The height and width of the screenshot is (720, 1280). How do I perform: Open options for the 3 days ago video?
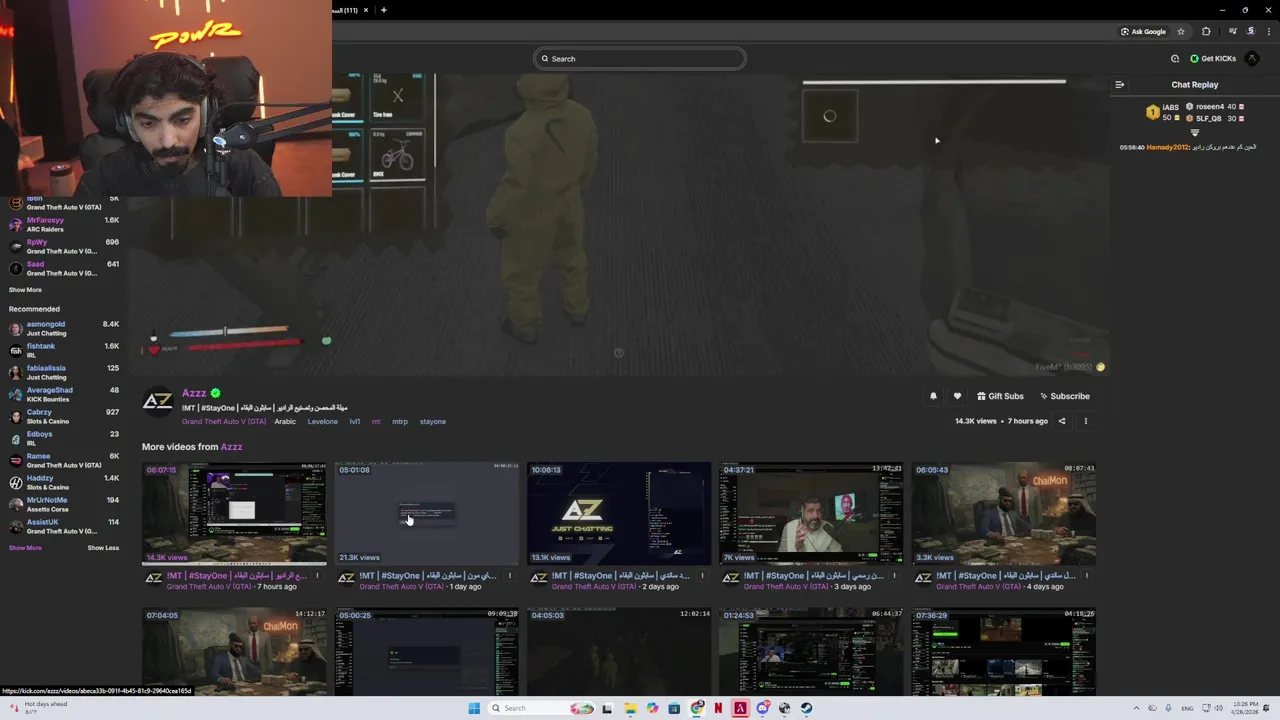click(894, 575)
